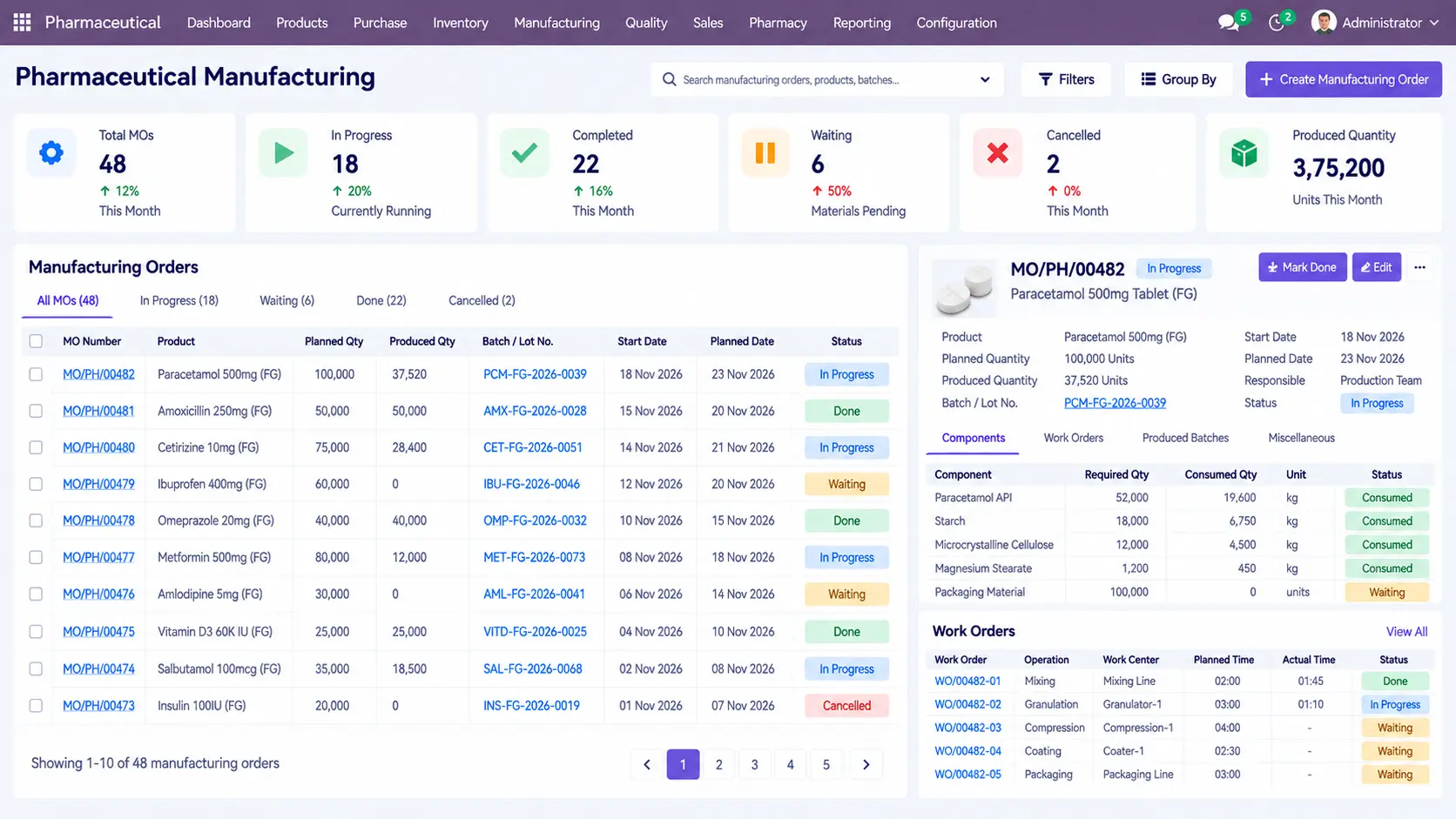Check the box for MO/PH/00481
The height and width of the screenshot is (819, 1456).
pyautogui.click(x=36, y=411)
